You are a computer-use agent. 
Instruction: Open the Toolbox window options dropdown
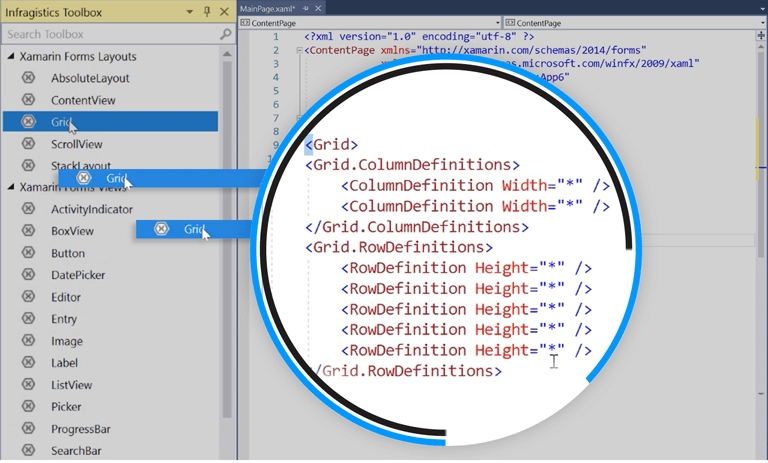click(x=191, y=12)
